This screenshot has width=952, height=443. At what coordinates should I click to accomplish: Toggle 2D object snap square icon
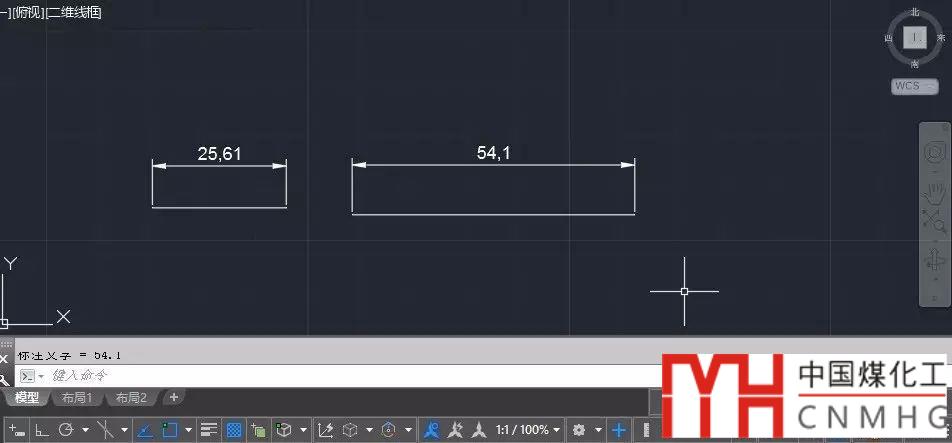tap(169, 430)
